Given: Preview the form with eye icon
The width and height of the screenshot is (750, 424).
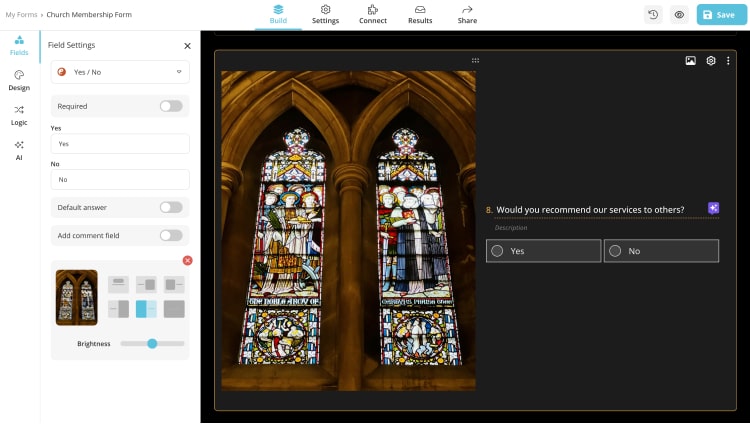Looking at the screenshot, I should click(679, 15).
